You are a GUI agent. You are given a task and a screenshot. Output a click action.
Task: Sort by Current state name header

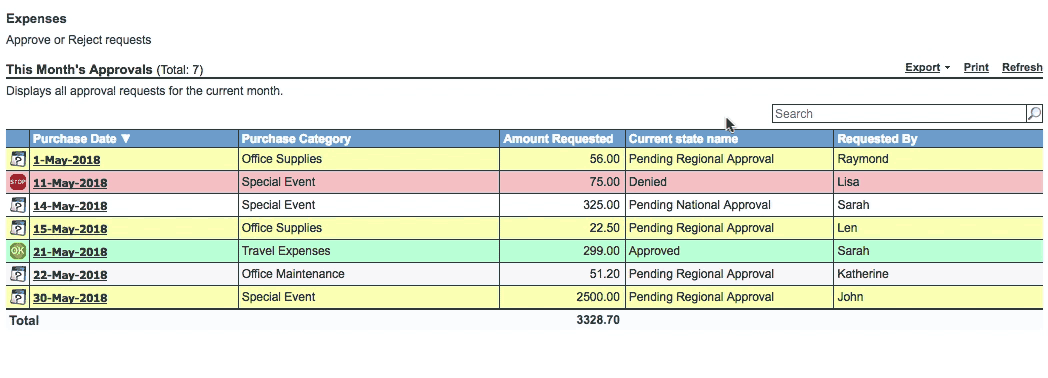(x=683, y=139)
